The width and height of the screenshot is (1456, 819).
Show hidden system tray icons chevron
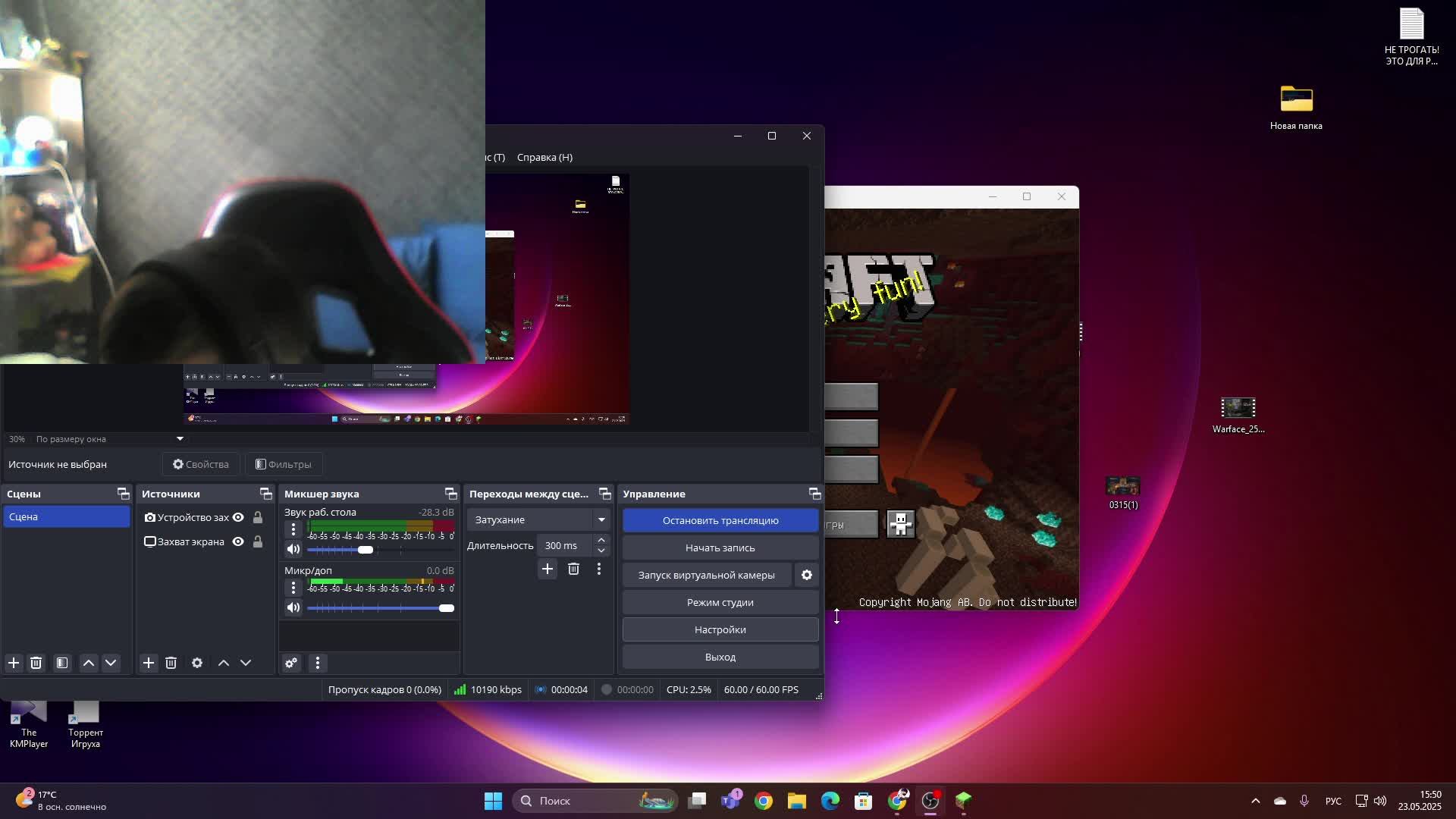1256,801
